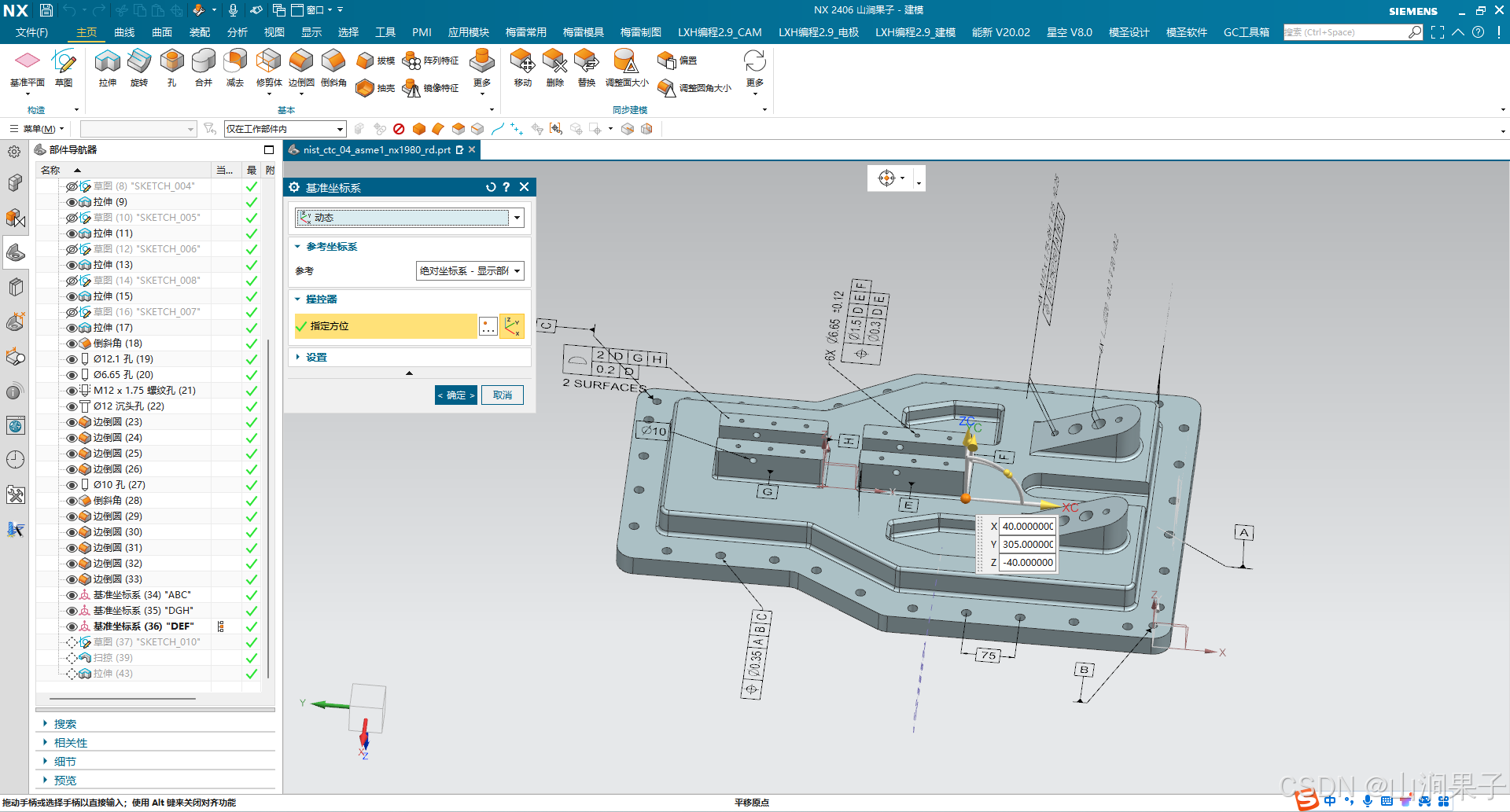Toggle visibility of 基准坐标系 (34) "ABC"
1510x812 pixels.
72,595
